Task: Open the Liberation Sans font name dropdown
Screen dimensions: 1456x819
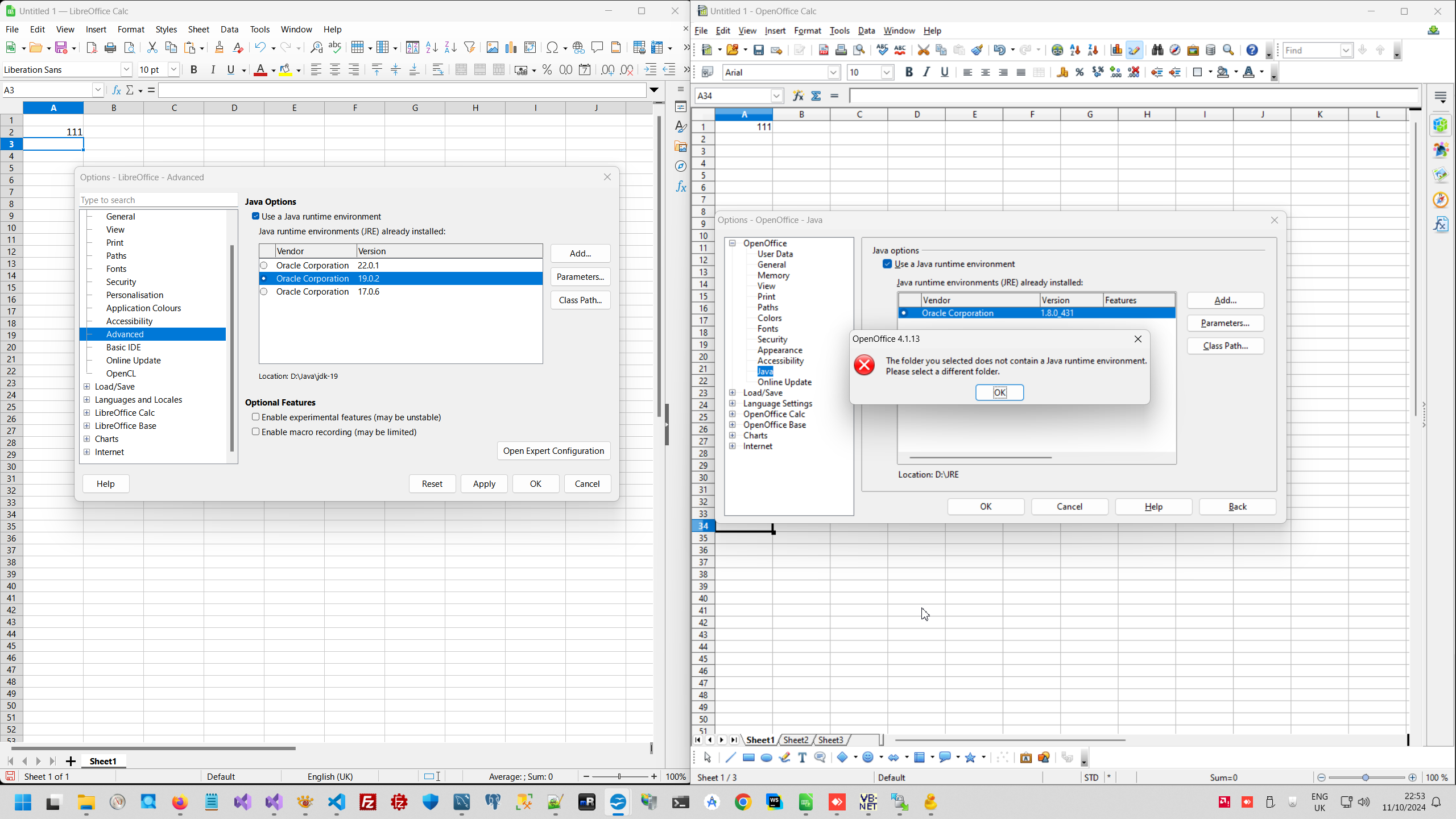Action: 126,70
